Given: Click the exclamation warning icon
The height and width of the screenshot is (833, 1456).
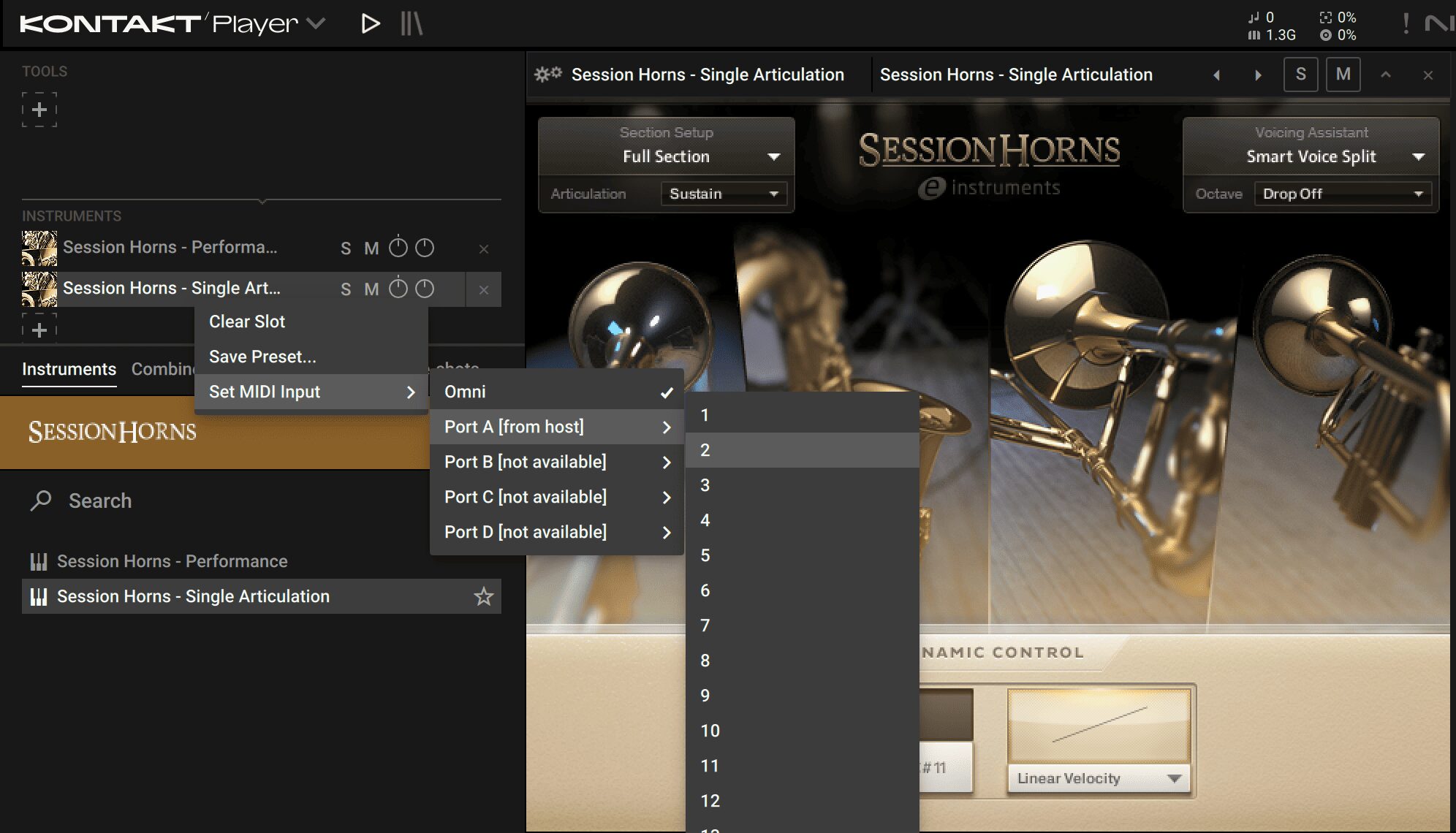Looking at the screenshot, I should (x=1406, y=23).
